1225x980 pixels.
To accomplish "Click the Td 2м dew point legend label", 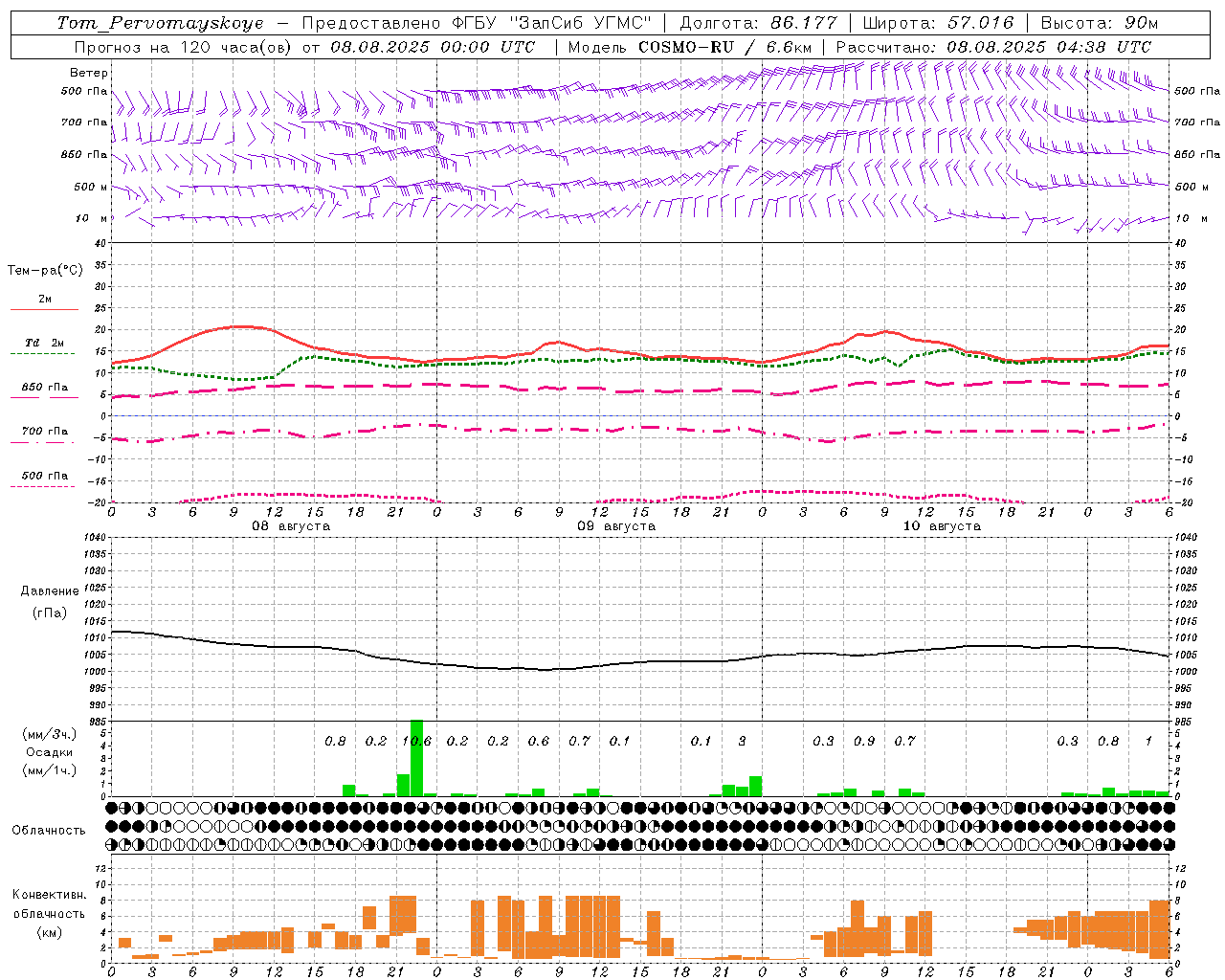I will pyautogui.click(x=45, y=343).
